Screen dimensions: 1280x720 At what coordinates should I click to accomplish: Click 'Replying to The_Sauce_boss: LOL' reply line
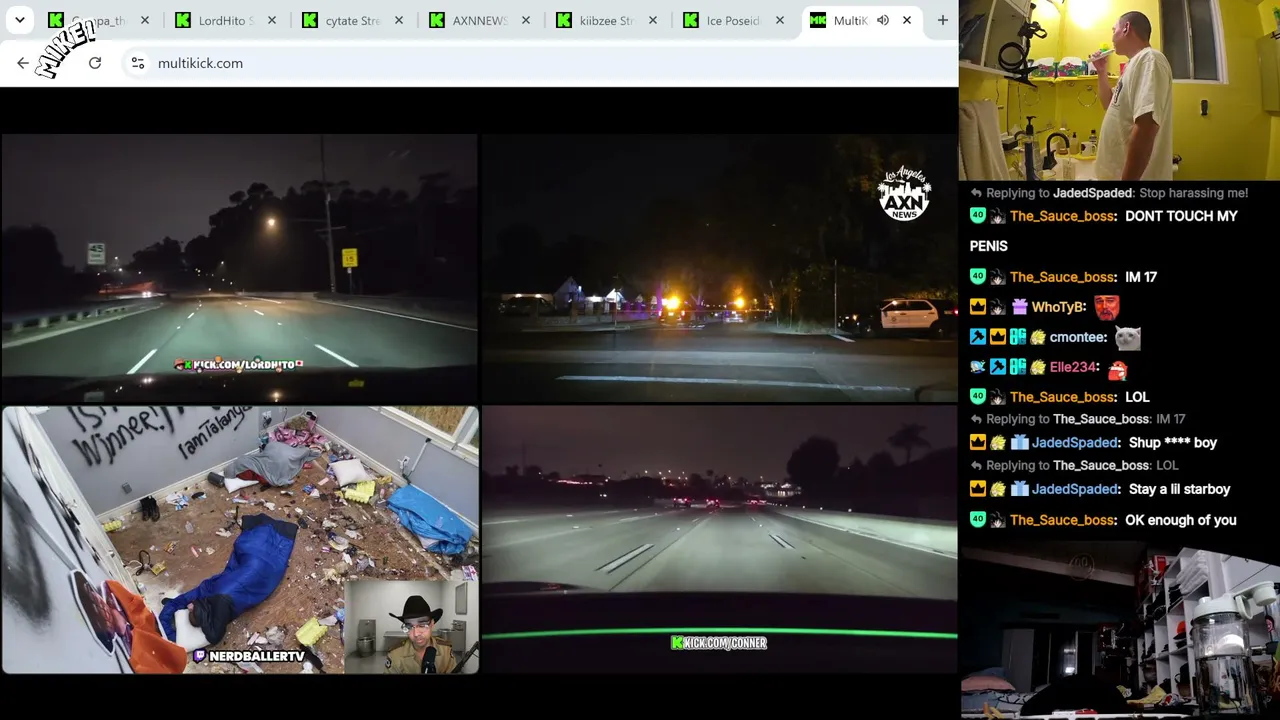point(1075,465)
